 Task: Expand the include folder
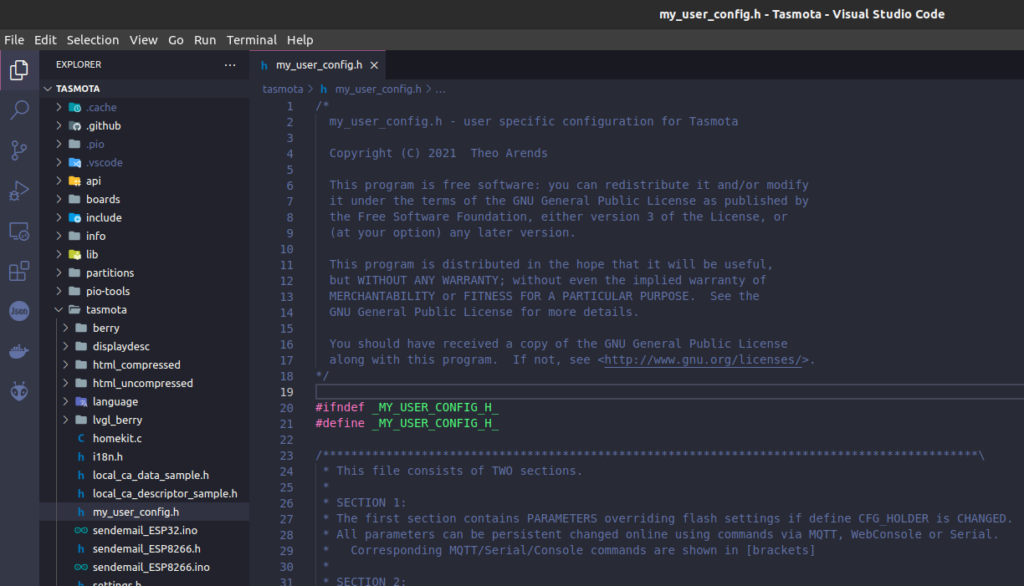[x=144, y=218]
